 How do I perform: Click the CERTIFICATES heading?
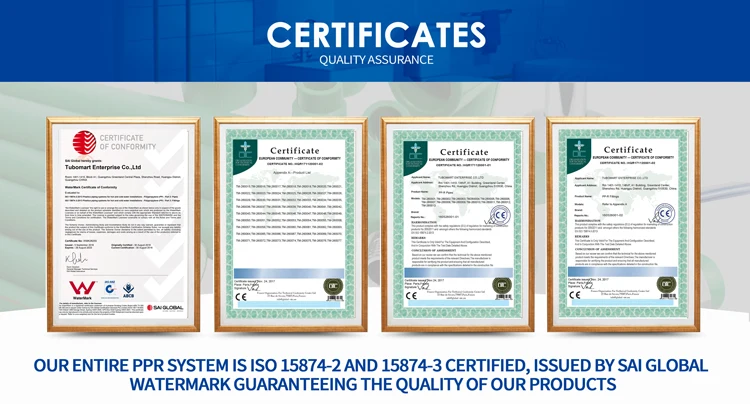point(375,33)
